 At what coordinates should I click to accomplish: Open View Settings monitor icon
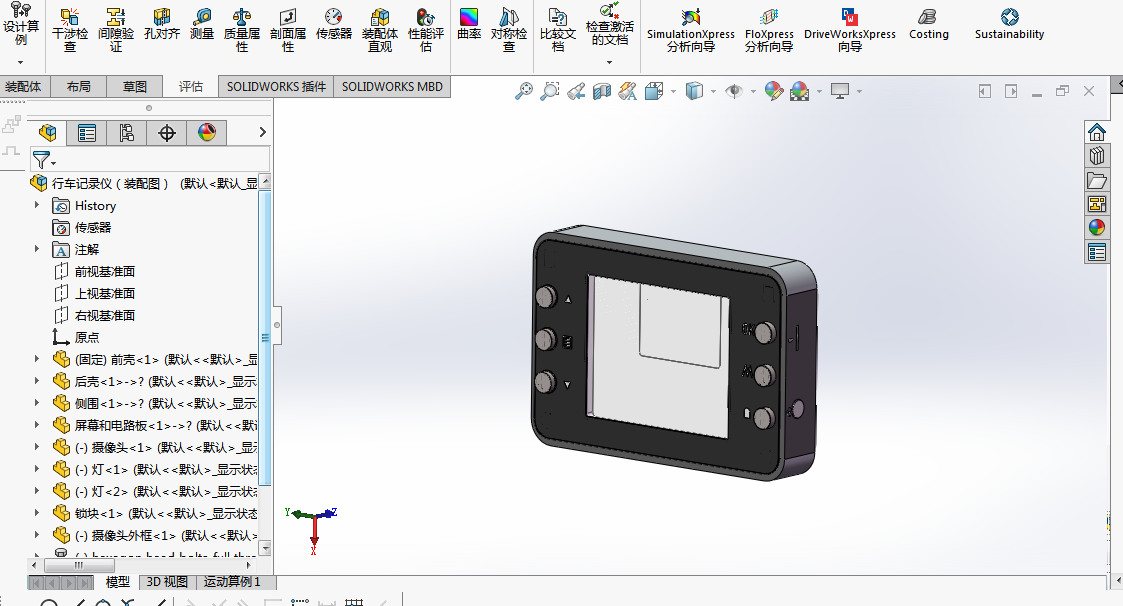[x=839, y=91]
